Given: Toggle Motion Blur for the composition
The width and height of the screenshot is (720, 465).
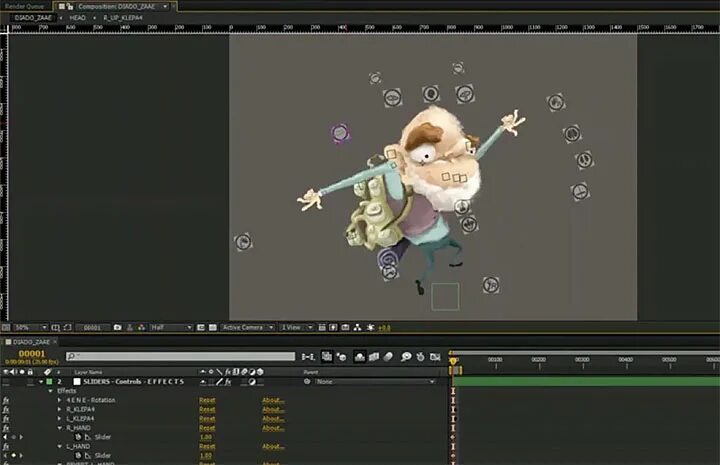Looking at the screenshot, I should click(x=388, y=357).
